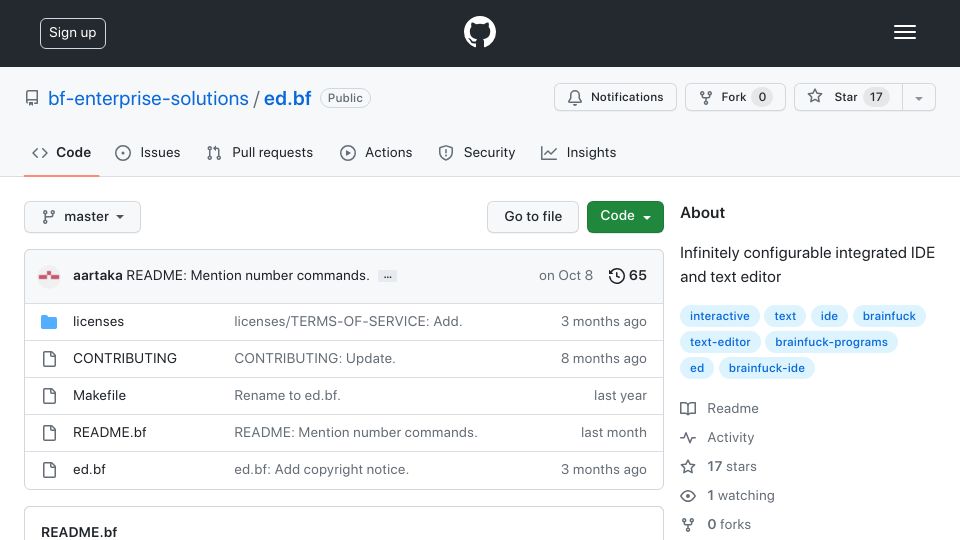
Task: Select the text-editor topic tag
Action: [x=720, y=342]
